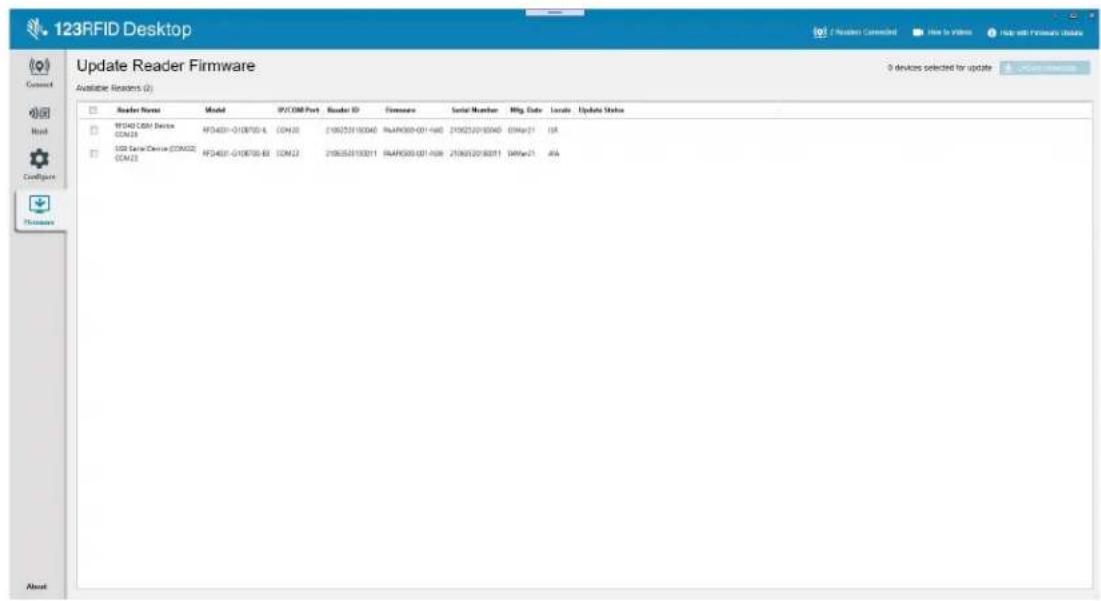Click the Model column header

click(x=215, y=110)
